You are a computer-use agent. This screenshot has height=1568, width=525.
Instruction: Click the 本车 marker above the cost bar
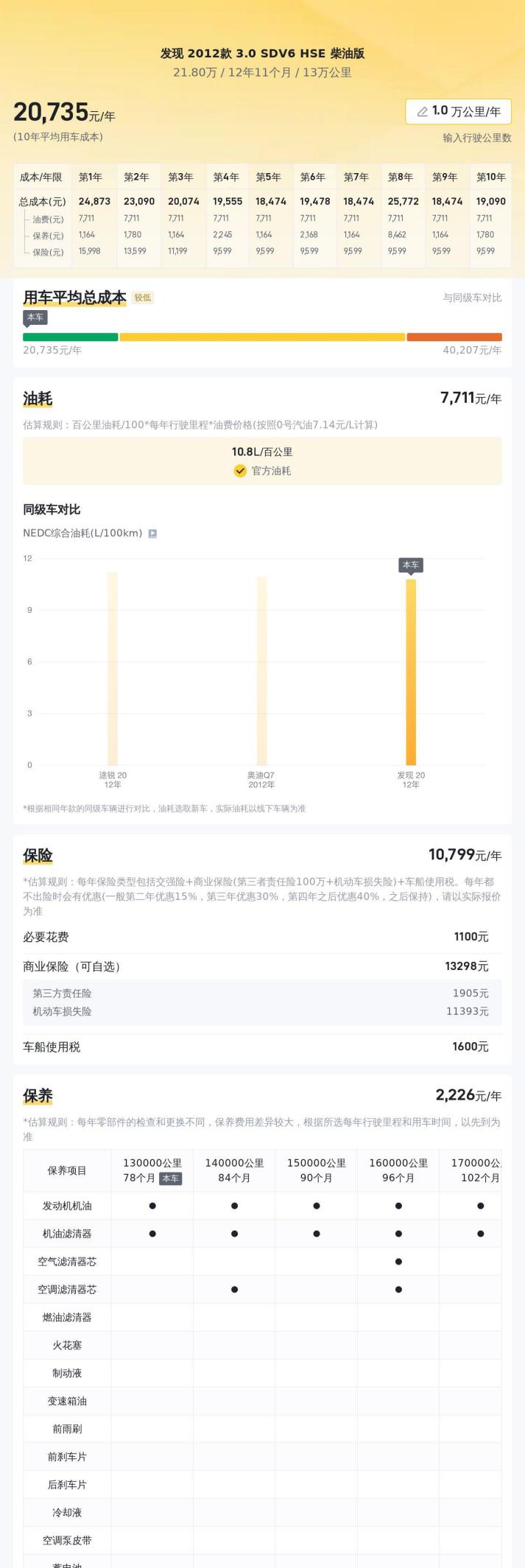pos(35,317)
